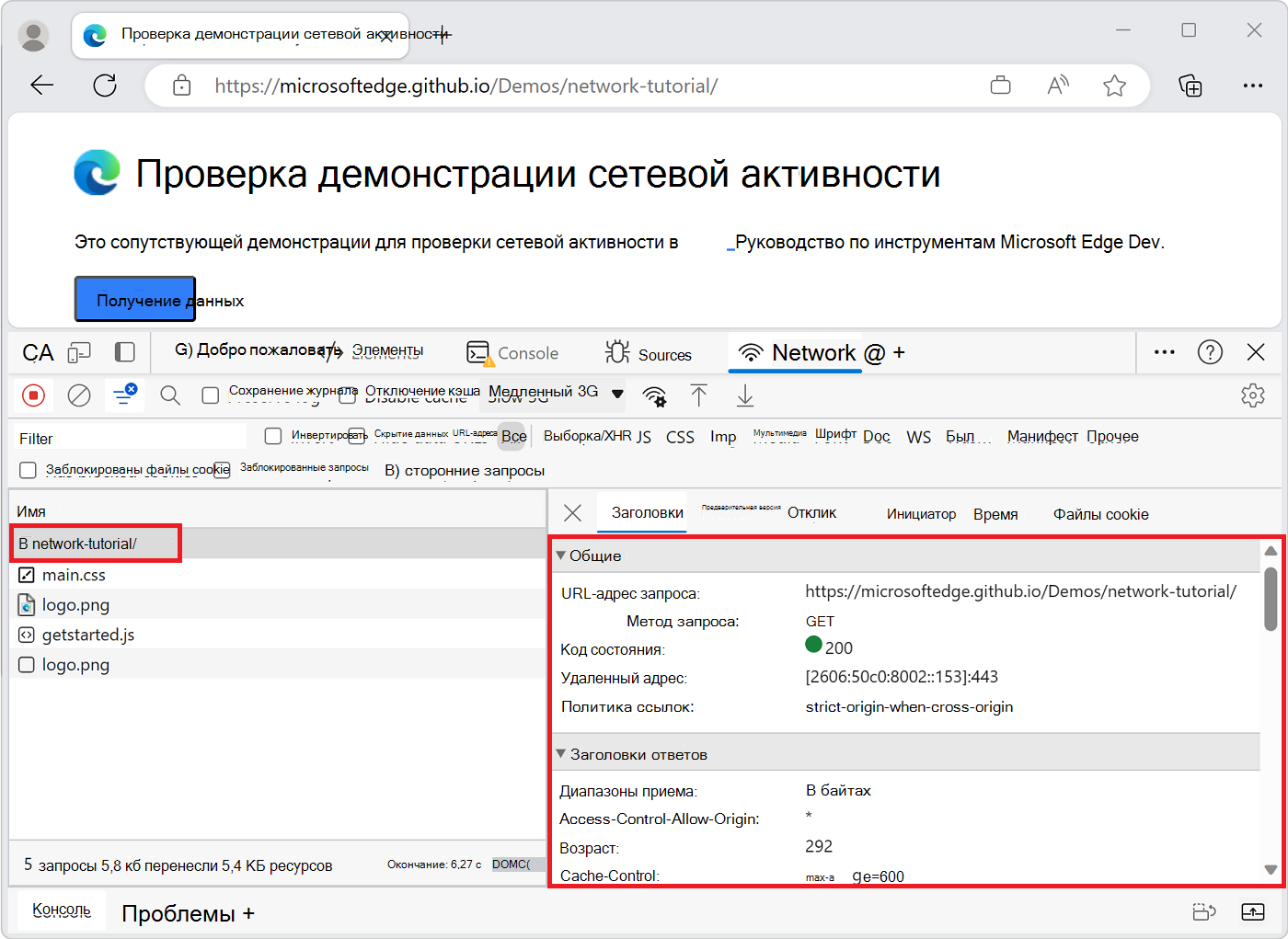
Task: Open the Collections button
Action: (1190, 86)
